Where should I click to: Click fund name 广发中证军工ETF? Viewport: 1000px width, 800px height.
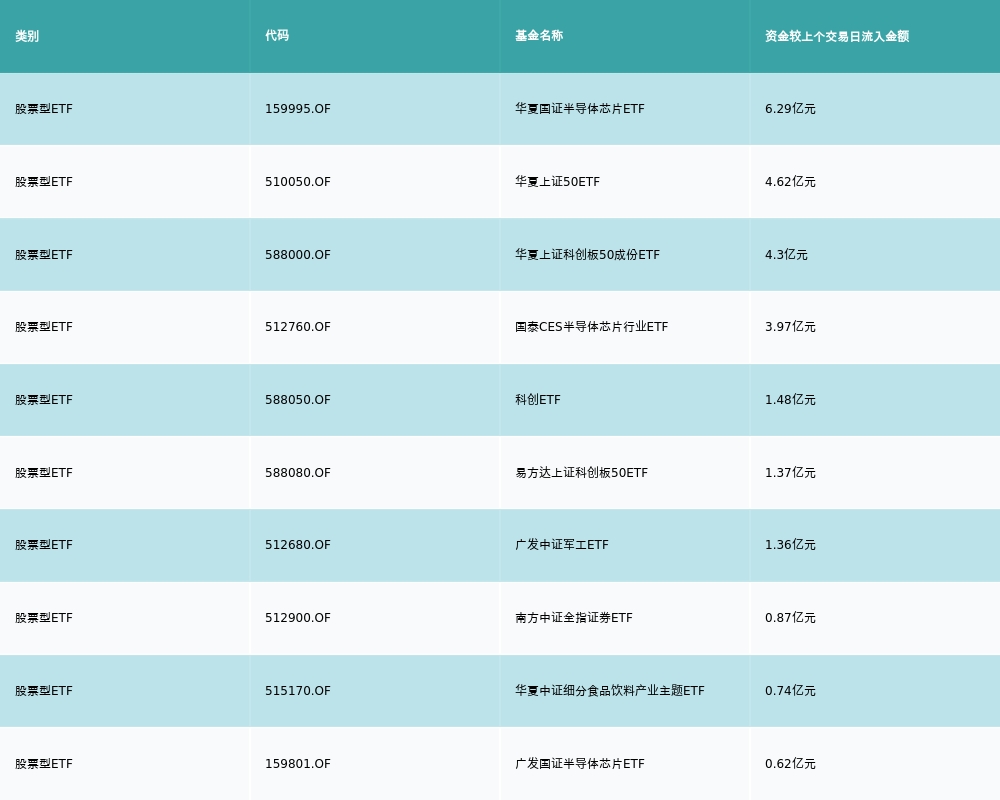tap(562, 545)
